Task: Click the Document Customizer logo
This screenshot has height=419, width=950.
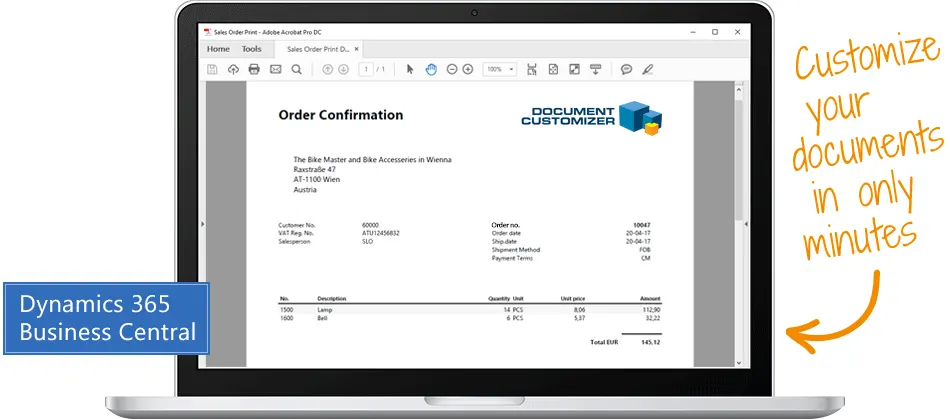Action: tap(591, 117)
